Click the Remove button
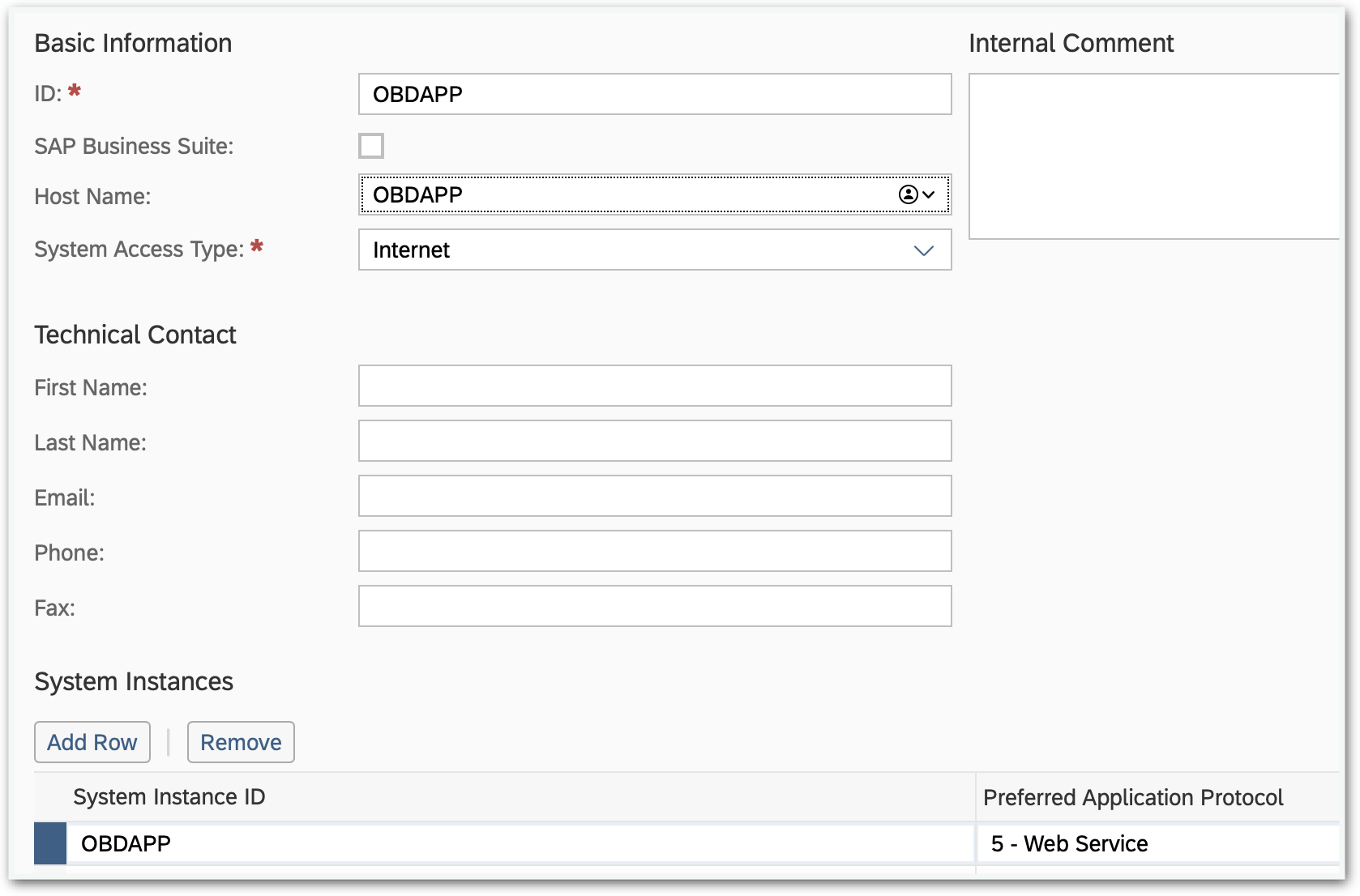This screenshot has height=896, width=1360. click(x=240, y=741)
